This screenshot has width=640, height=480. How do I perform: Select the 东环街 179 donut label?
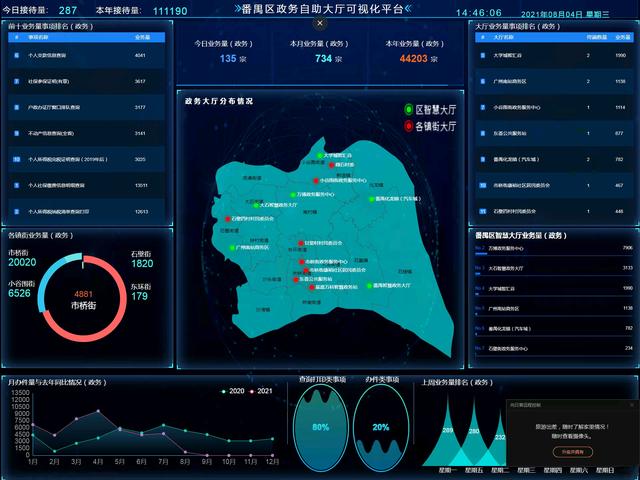coord(141,291)
